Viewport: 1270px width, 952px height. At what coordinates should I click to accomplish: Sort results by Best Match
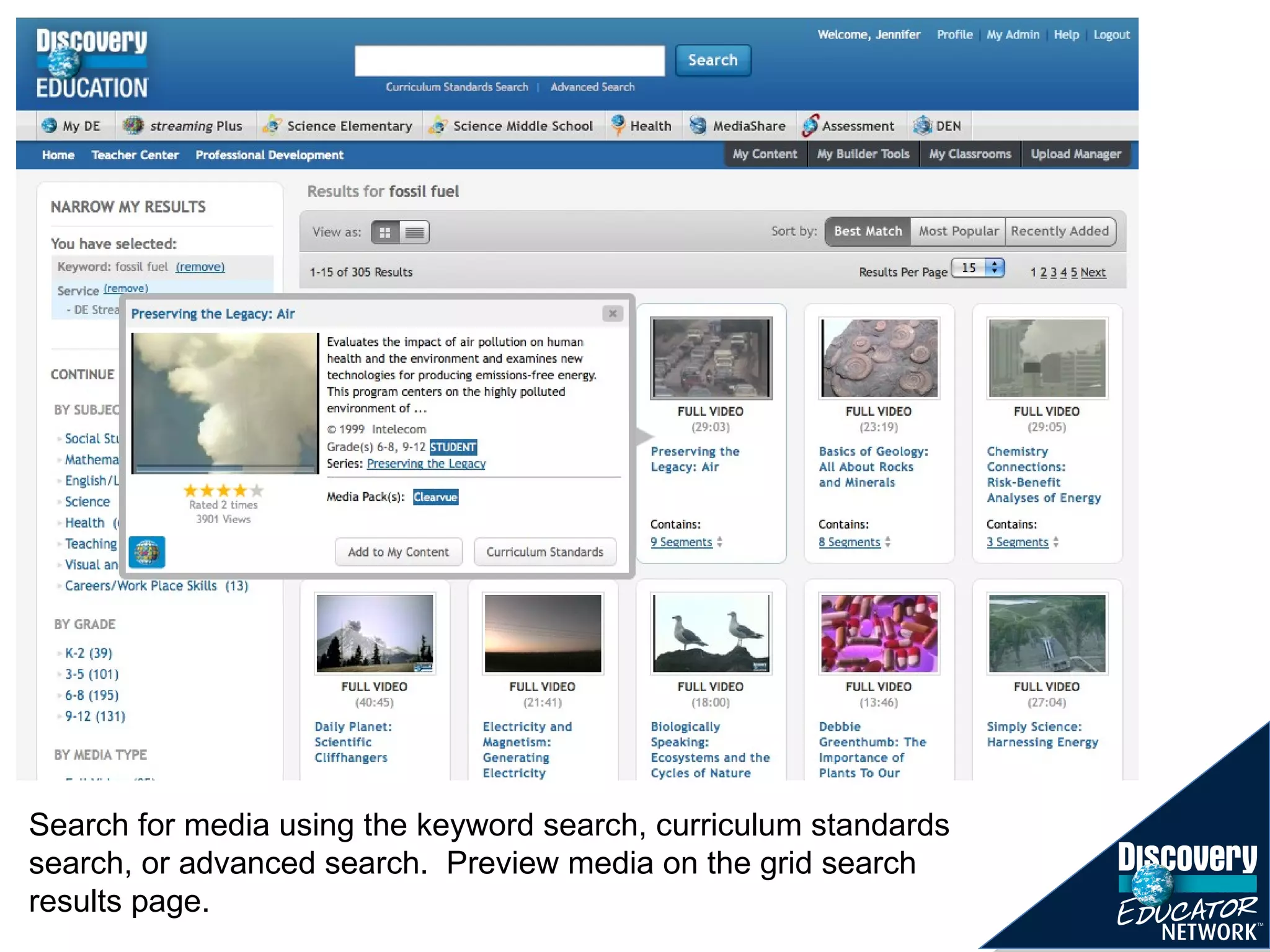[868, 231]
